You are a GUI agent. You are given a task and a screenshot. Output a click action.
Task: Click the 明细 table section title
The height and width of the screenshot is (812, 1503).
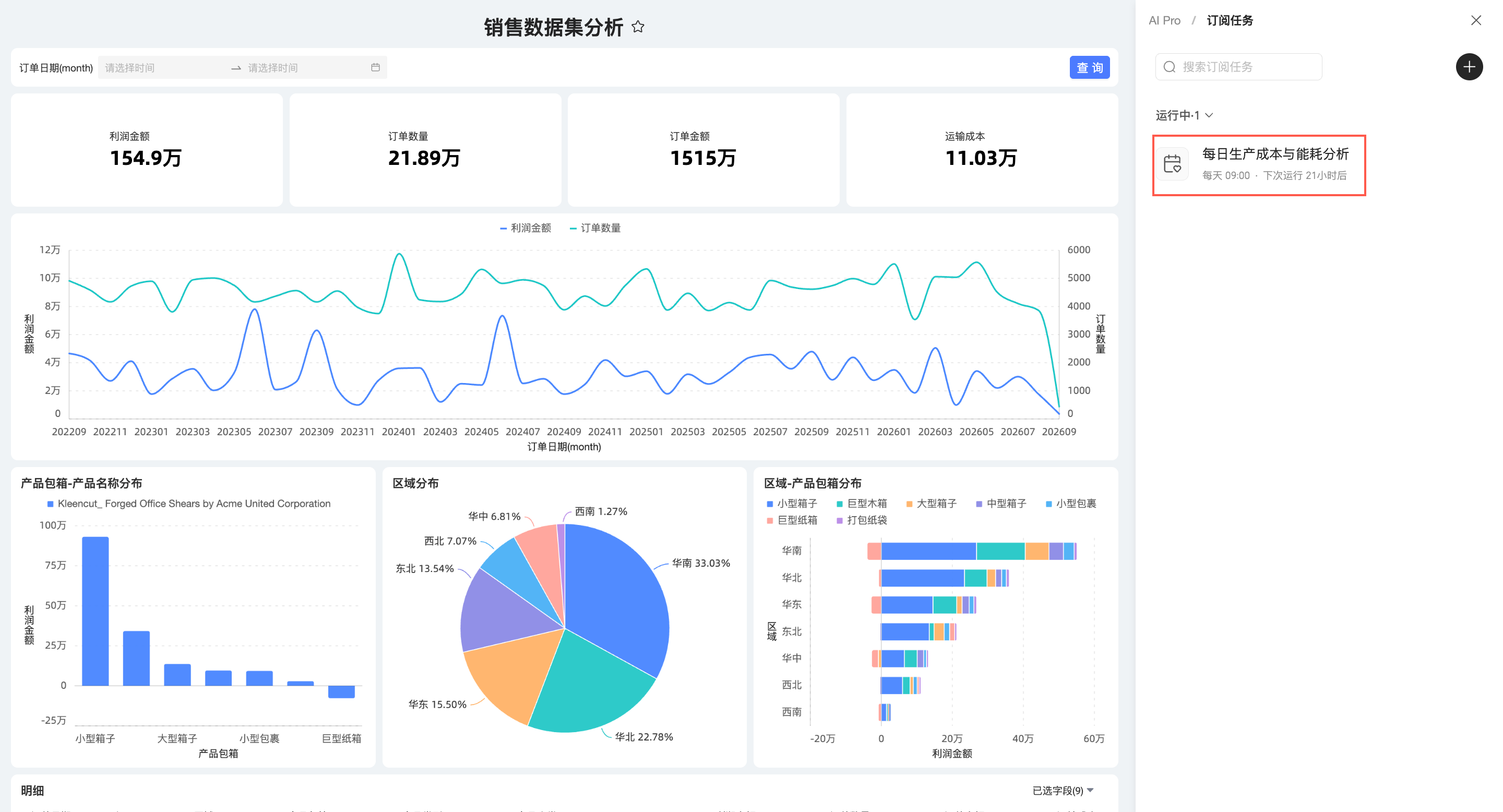click(x=32, y=791)
